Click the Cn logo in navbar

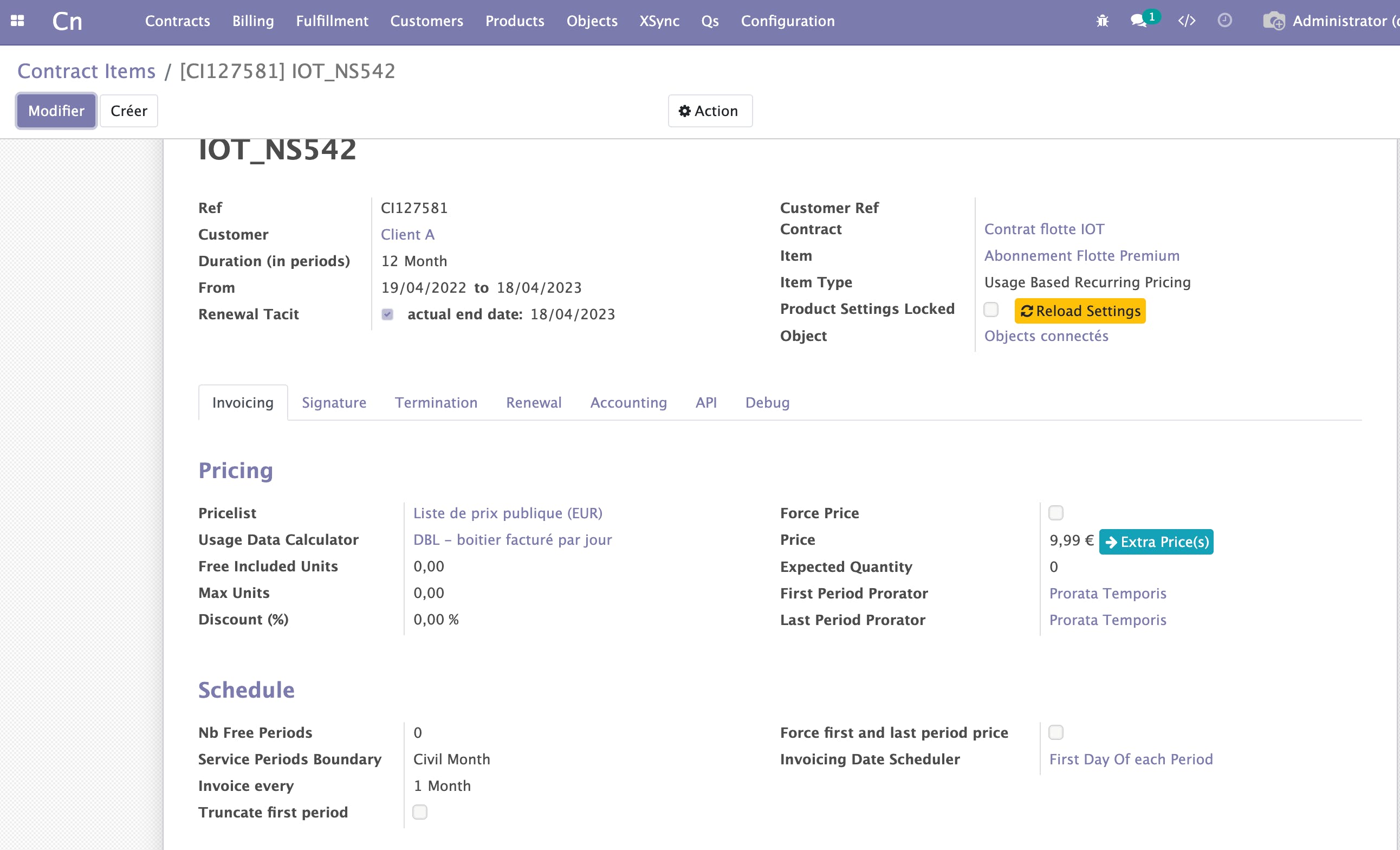tap(67, 22)
